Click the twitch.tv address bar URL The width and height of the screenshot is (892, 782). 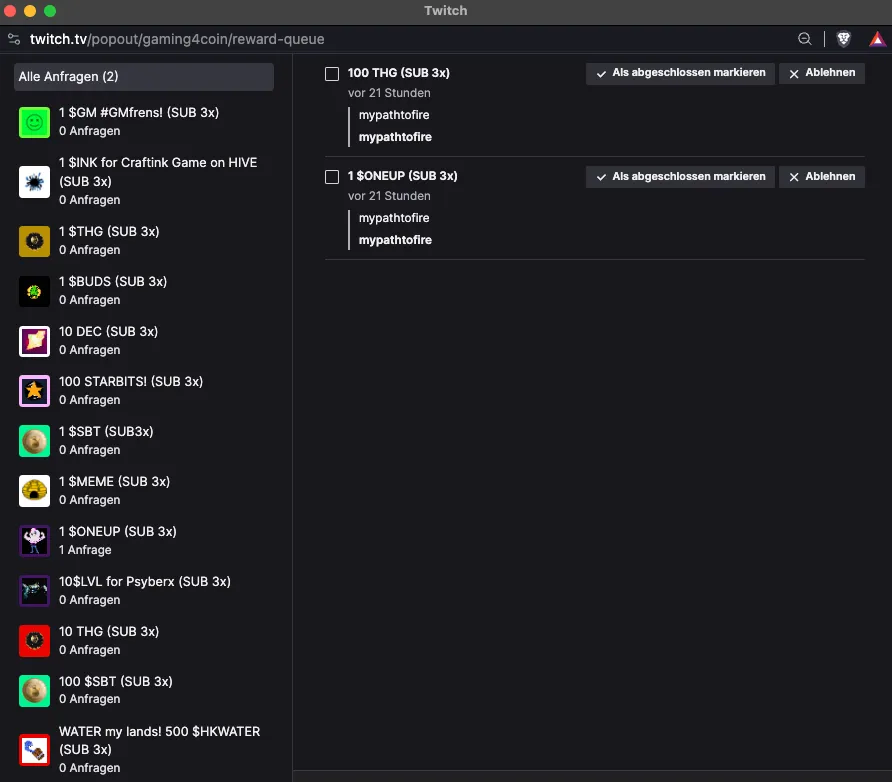pyautogui.click(x=177, y=39)
